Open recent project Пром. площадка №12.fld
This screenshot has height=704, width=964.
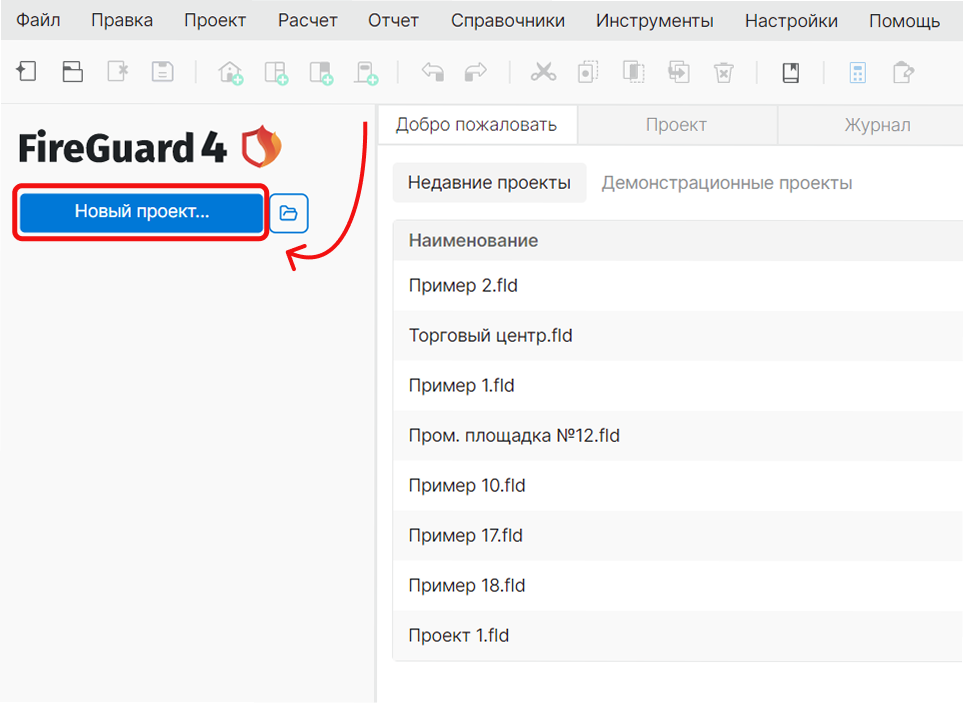[x=678, y=436]
